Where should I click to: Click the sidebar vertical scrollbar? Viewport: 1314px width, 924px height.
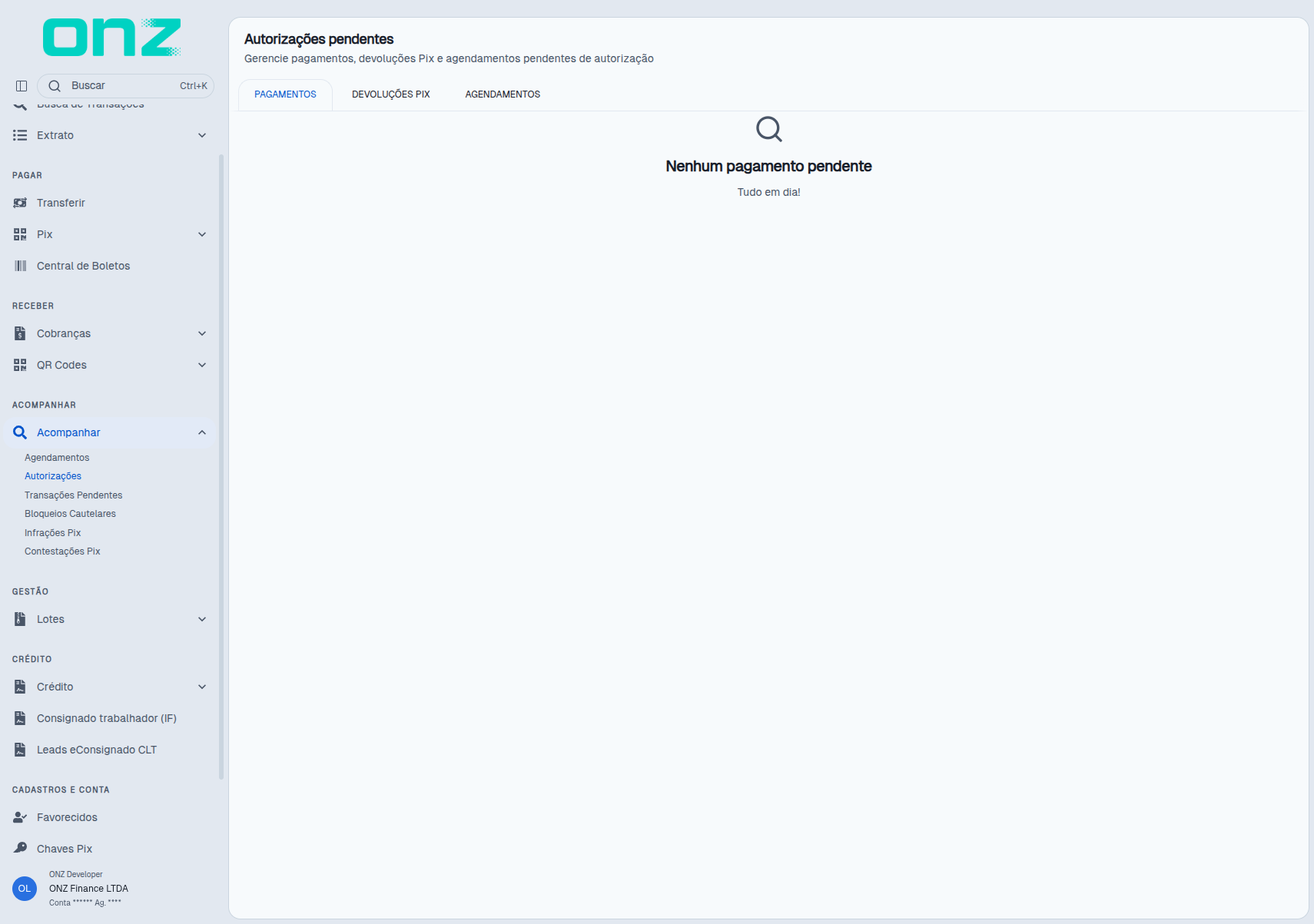point(221,467)
